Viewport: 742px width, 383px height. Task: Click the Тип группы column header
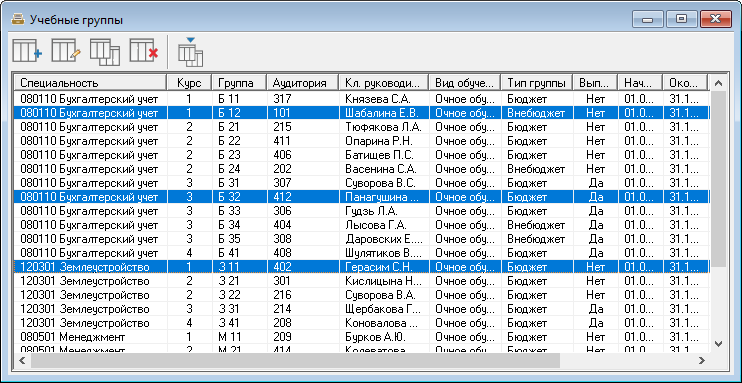(x=537, y=83)
